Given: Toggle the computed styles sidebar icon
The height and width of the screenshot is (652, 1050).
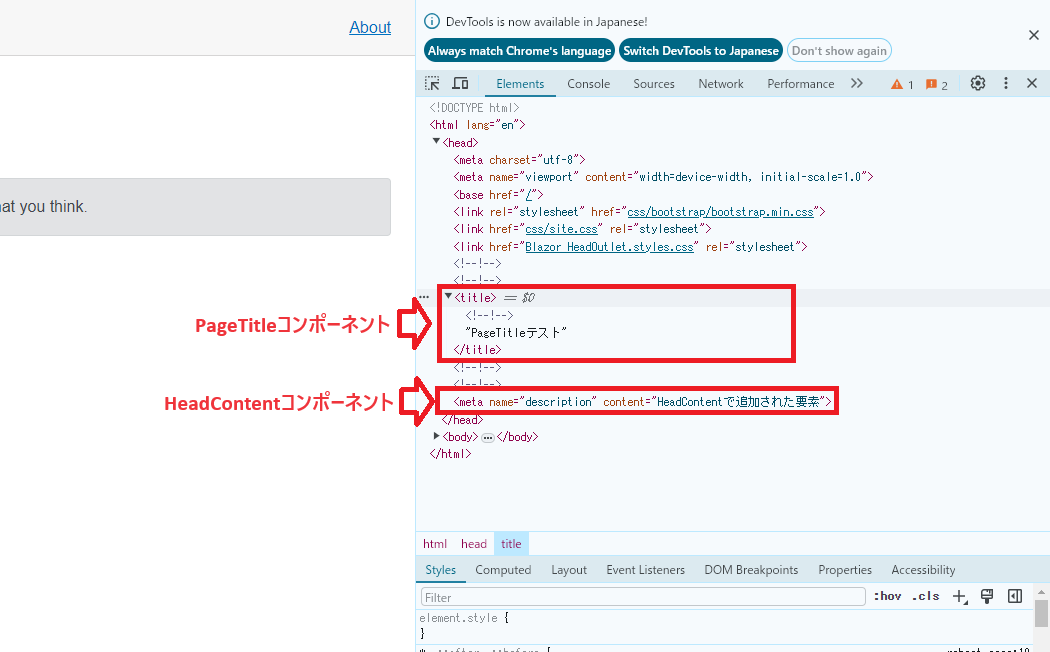Looking at the screenshot, I should pyautogui.click(x=1015, y=596).
